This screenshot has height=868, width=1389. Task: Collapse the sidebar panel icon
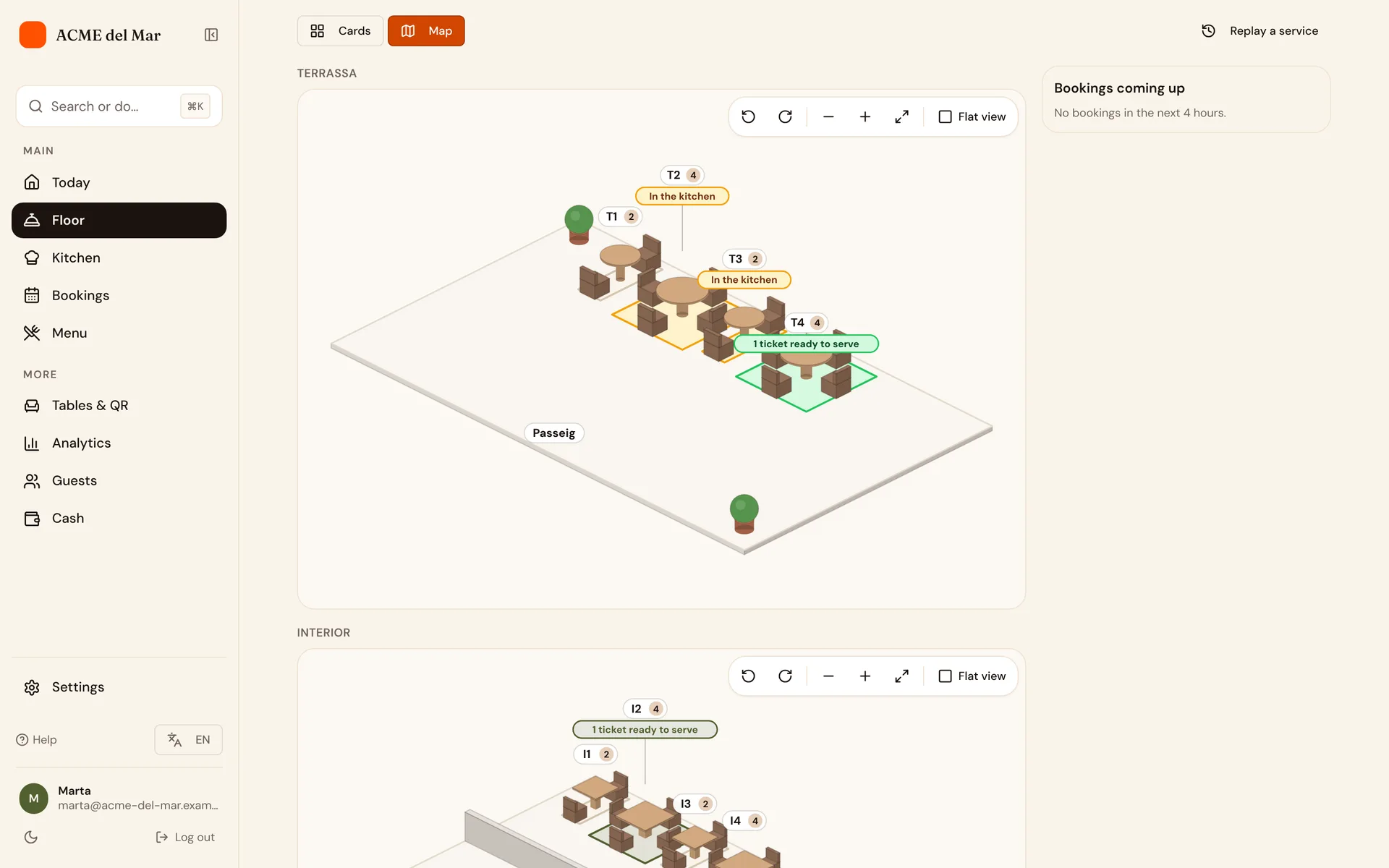[x=211, y=35]
